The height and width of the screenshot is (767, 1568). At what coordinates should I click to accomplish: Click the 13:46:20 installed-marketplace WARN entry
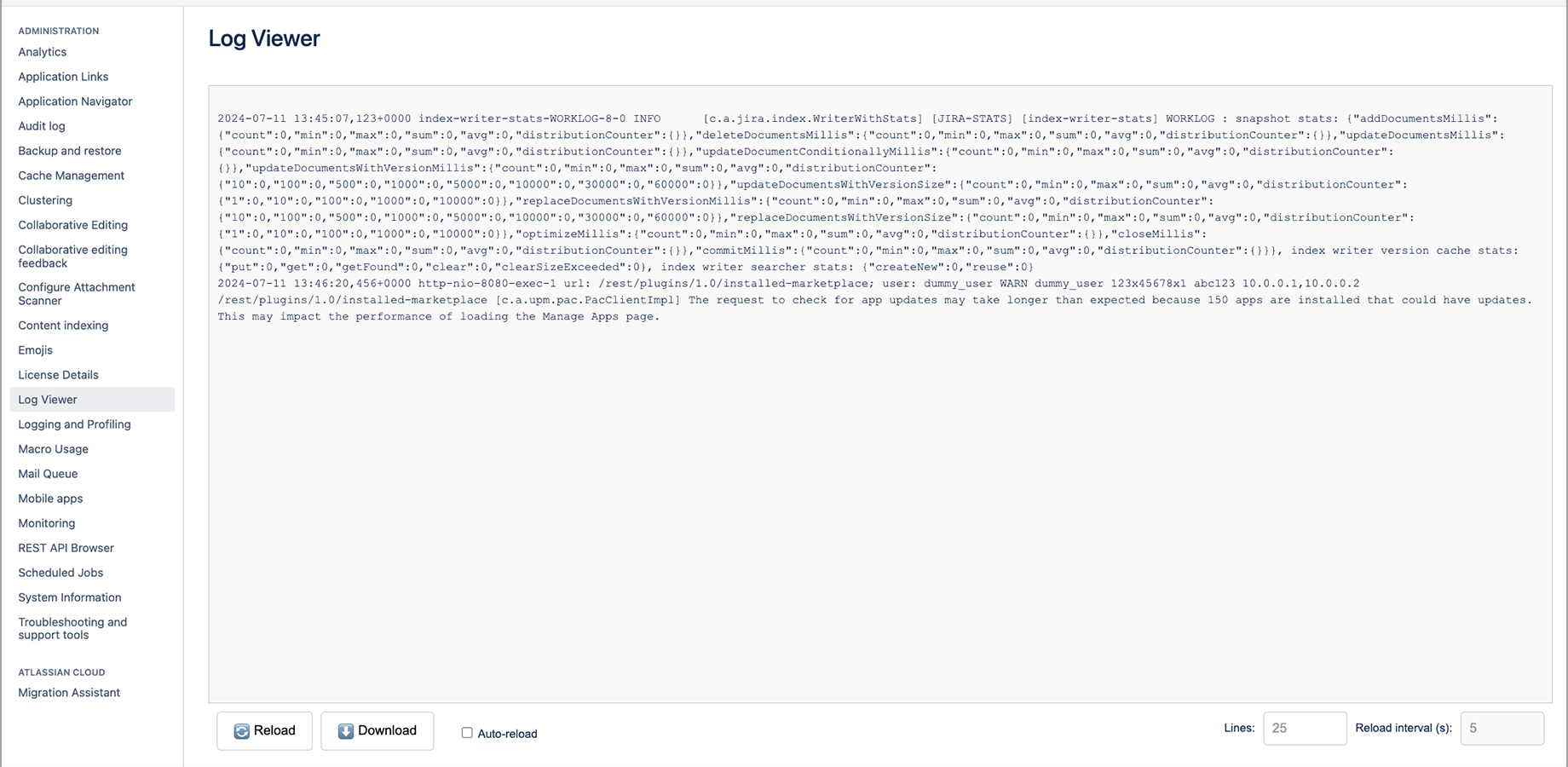click(874, 300)
